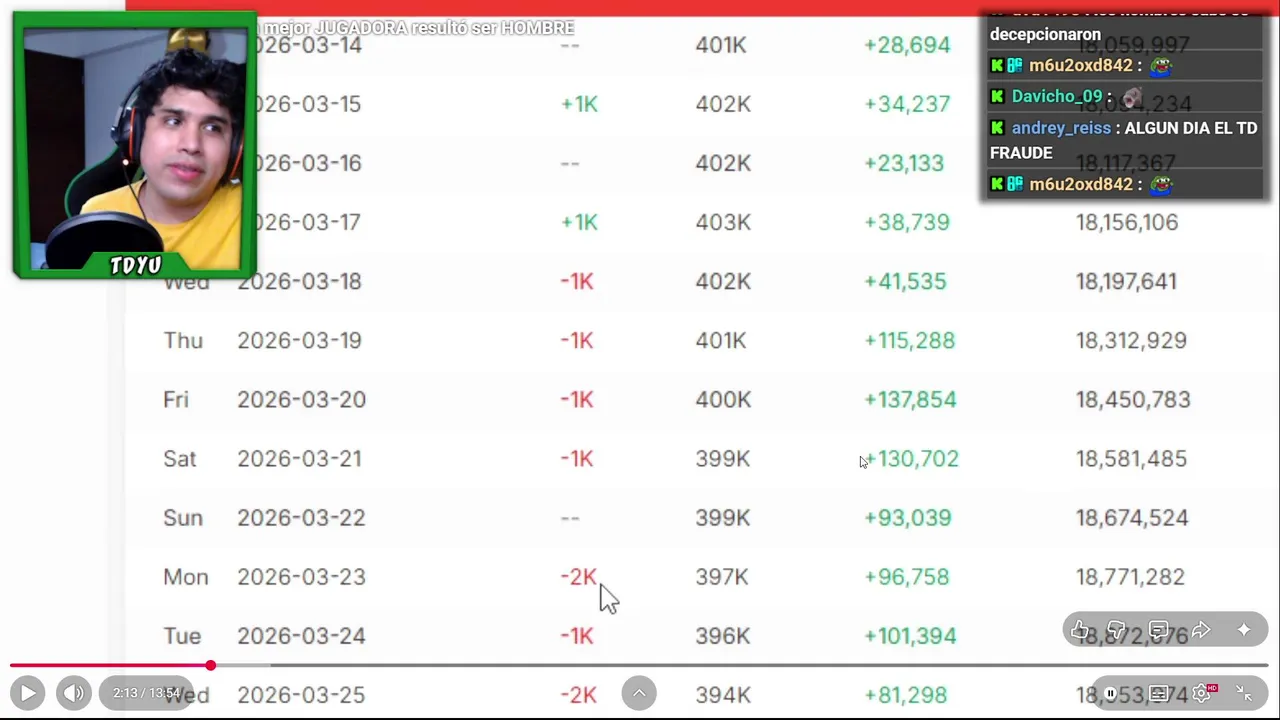Click the video progress bar scrubber
Viewport: 1280px width, 720px height.
tap(211, 665)
